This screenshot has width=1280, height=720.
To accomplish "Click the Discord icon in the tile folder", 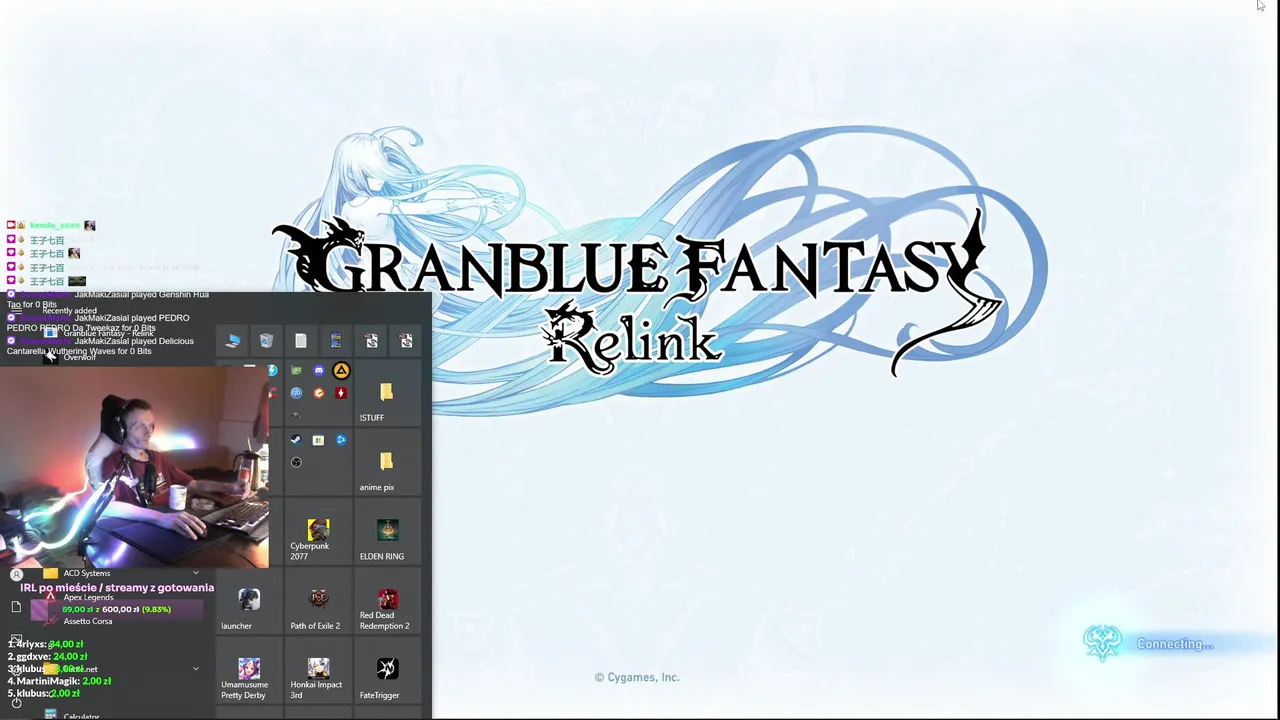I will (x=319, y=371).
